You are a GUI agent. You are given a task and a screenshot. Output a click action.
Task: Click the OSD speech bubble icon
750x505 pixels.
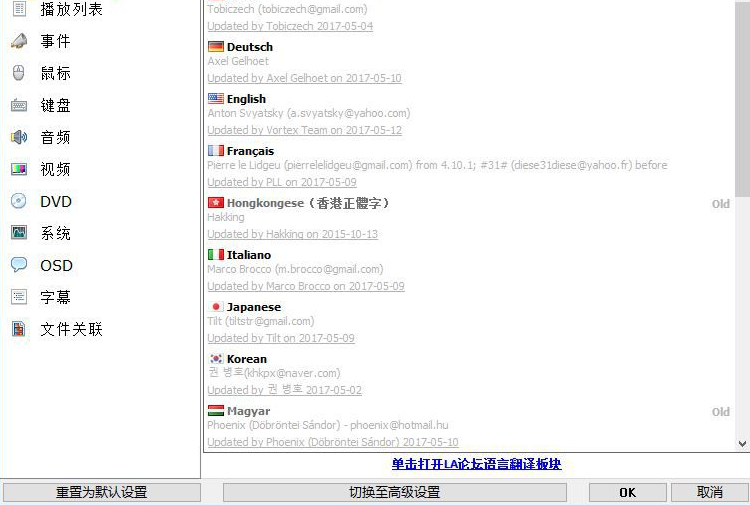19,265
